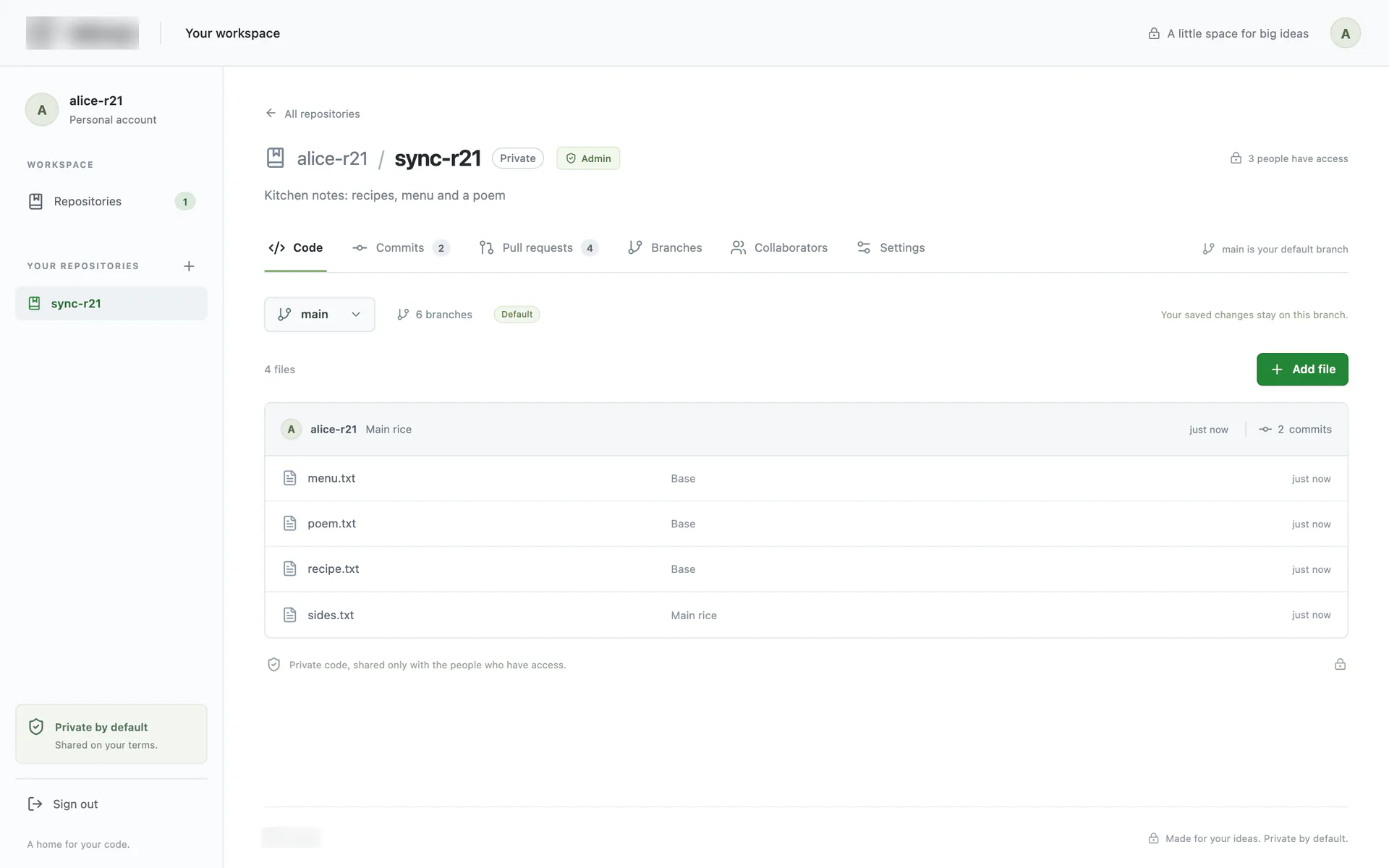Open sides.txt file
Viewport: 1389px width, 868px height.
331,616
